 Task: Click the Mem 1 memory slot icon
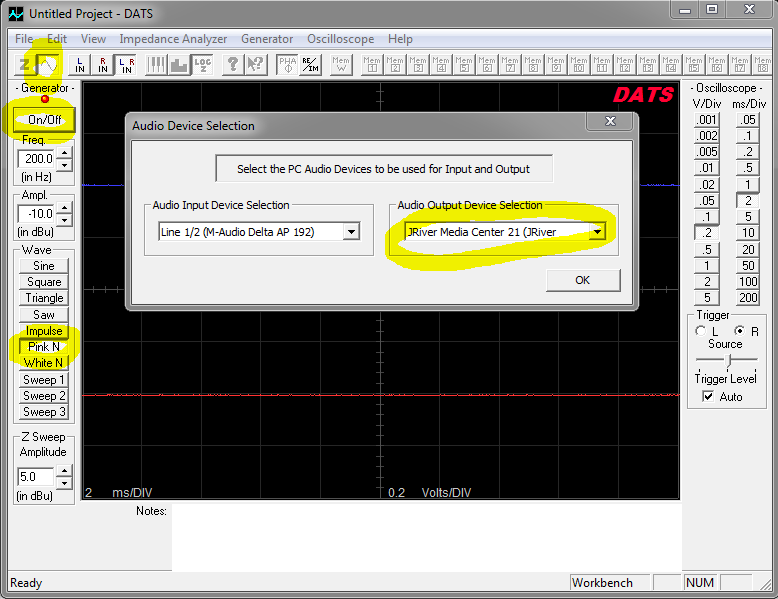tap(372, 65)
